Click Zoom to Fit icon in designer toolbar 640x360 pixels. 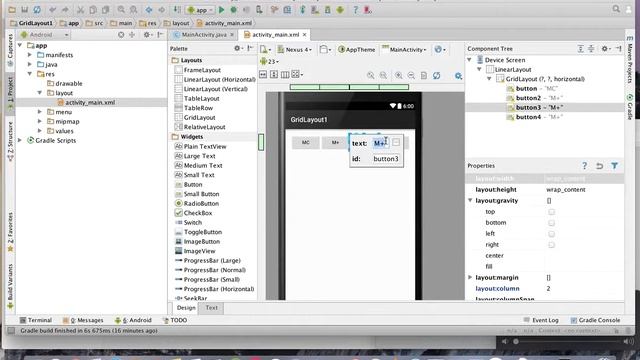point(371,75)
